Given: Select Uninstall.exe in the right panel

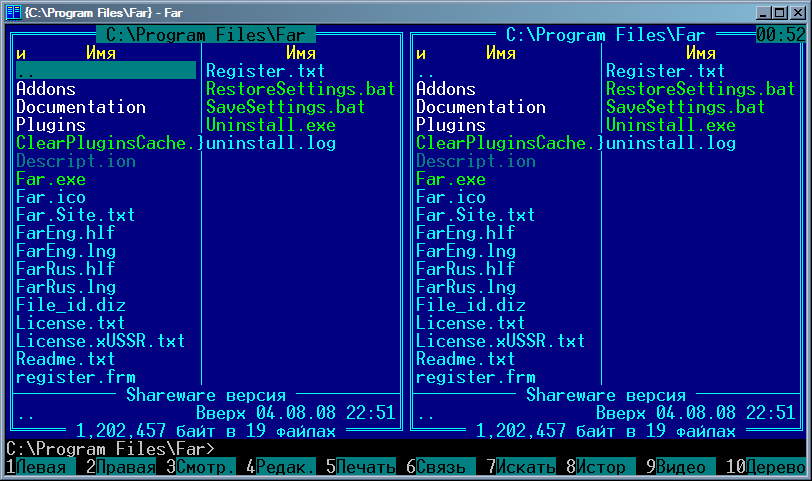Looking at the screenshot, I should [x=671, y=125].
